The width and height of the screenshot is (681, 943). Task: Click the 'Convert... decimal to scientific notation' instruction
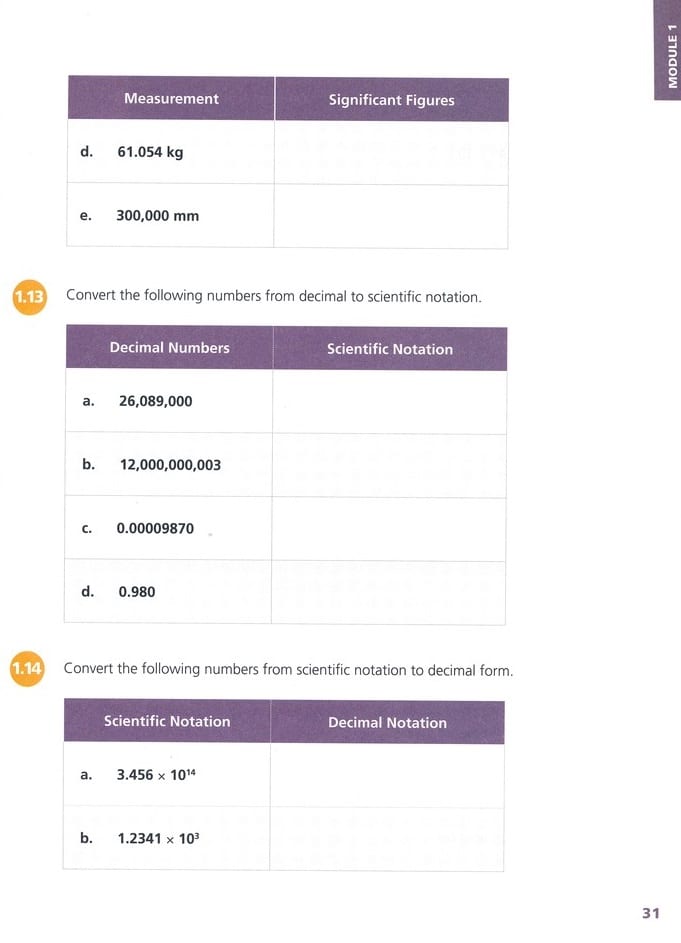click(x=273, y=296)
